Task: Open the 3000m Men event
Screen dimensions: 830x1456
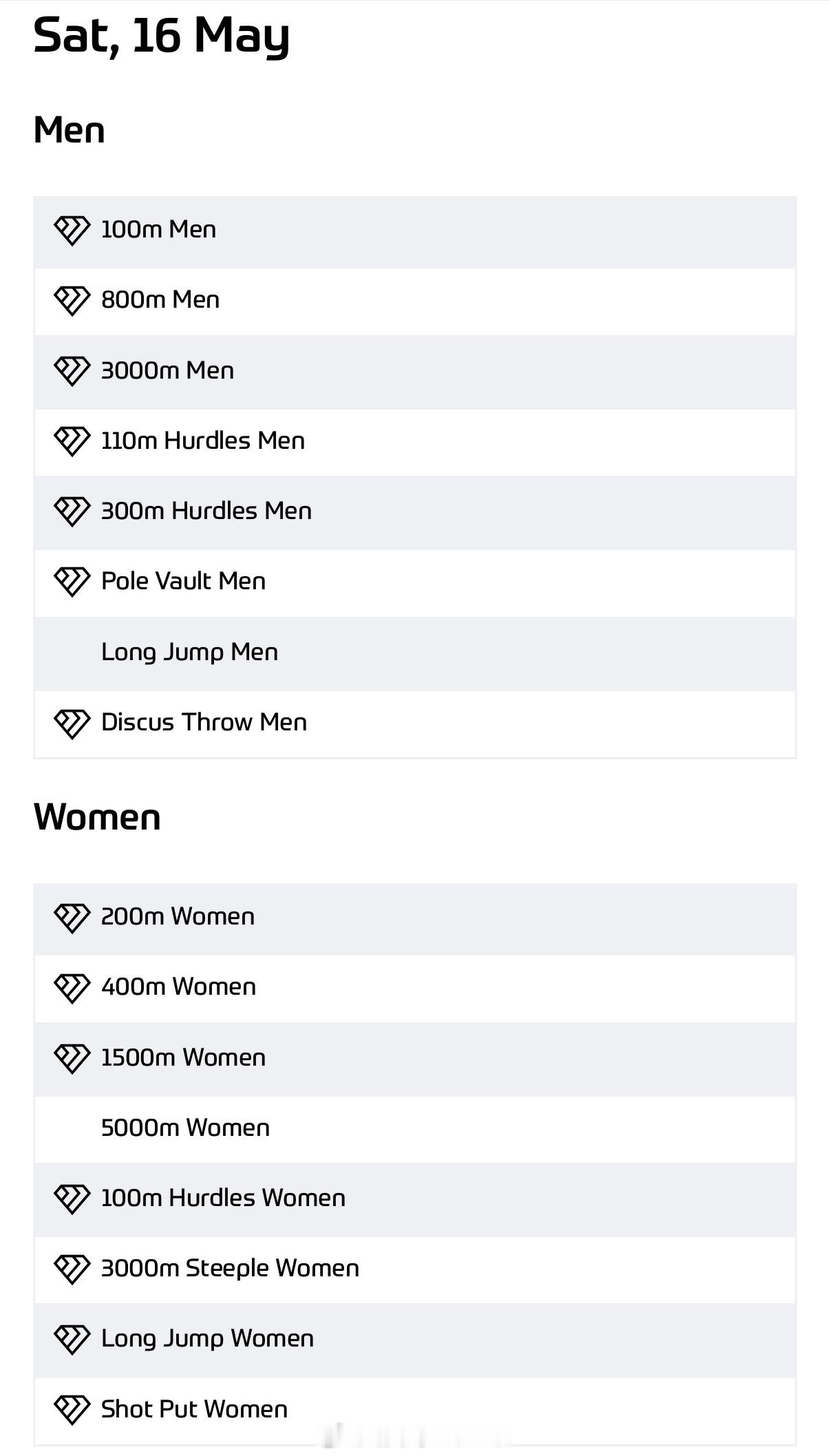Action: click(167, 370)
